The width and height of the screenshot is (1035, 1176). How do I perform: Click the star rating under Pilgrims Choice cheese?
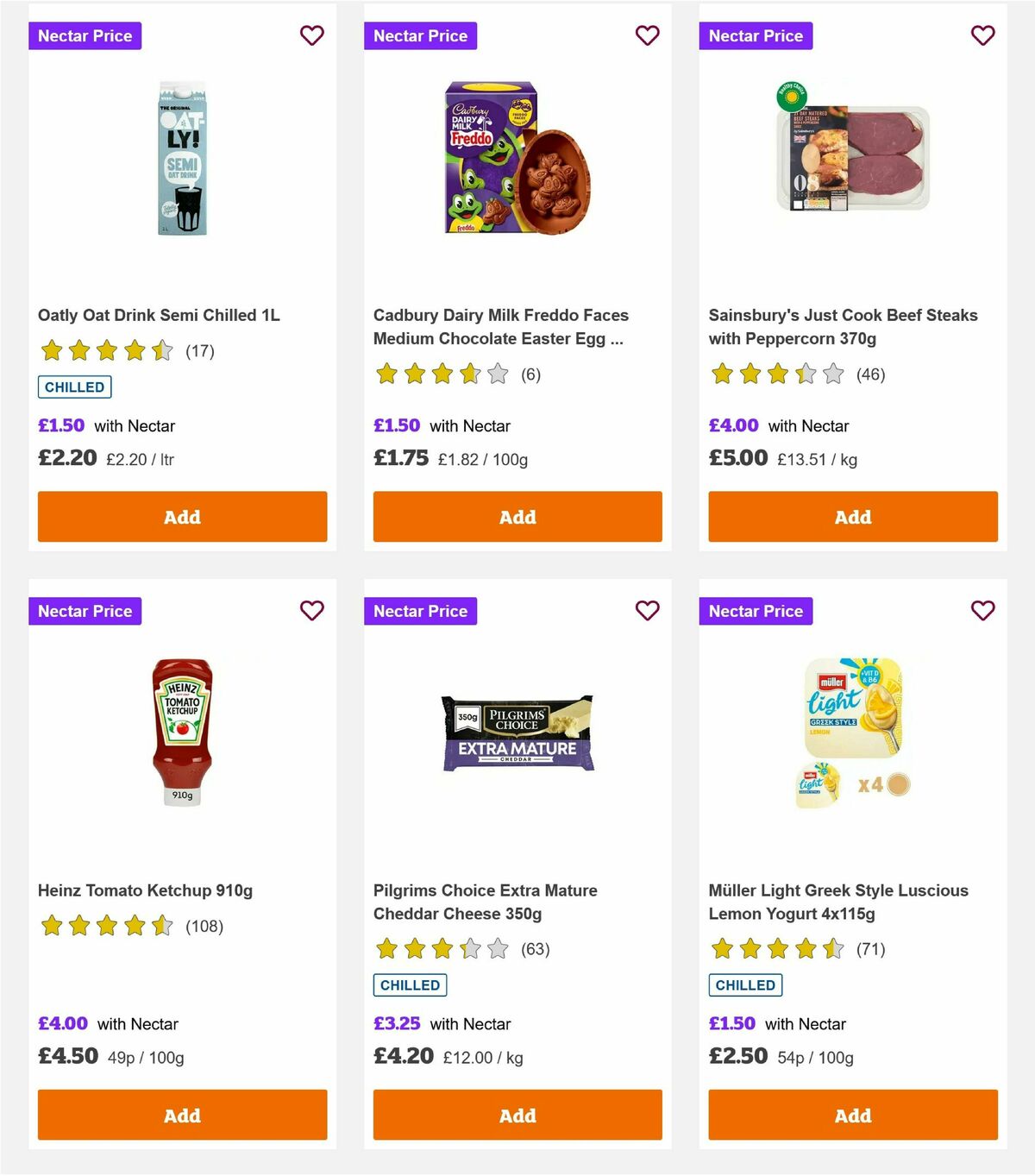coord(441,948)
